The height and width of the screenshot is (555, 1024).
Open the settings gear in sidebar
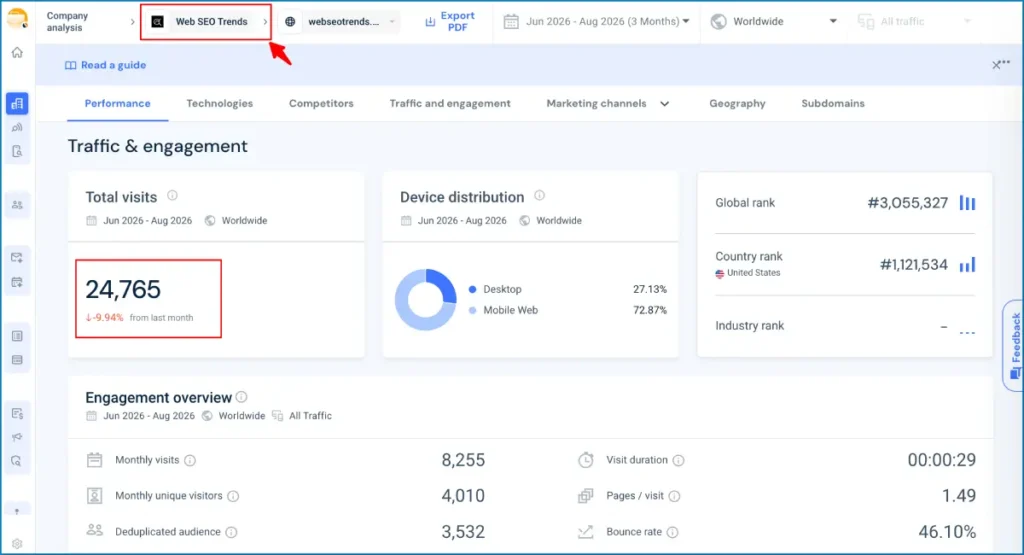(x=17, y=543)
